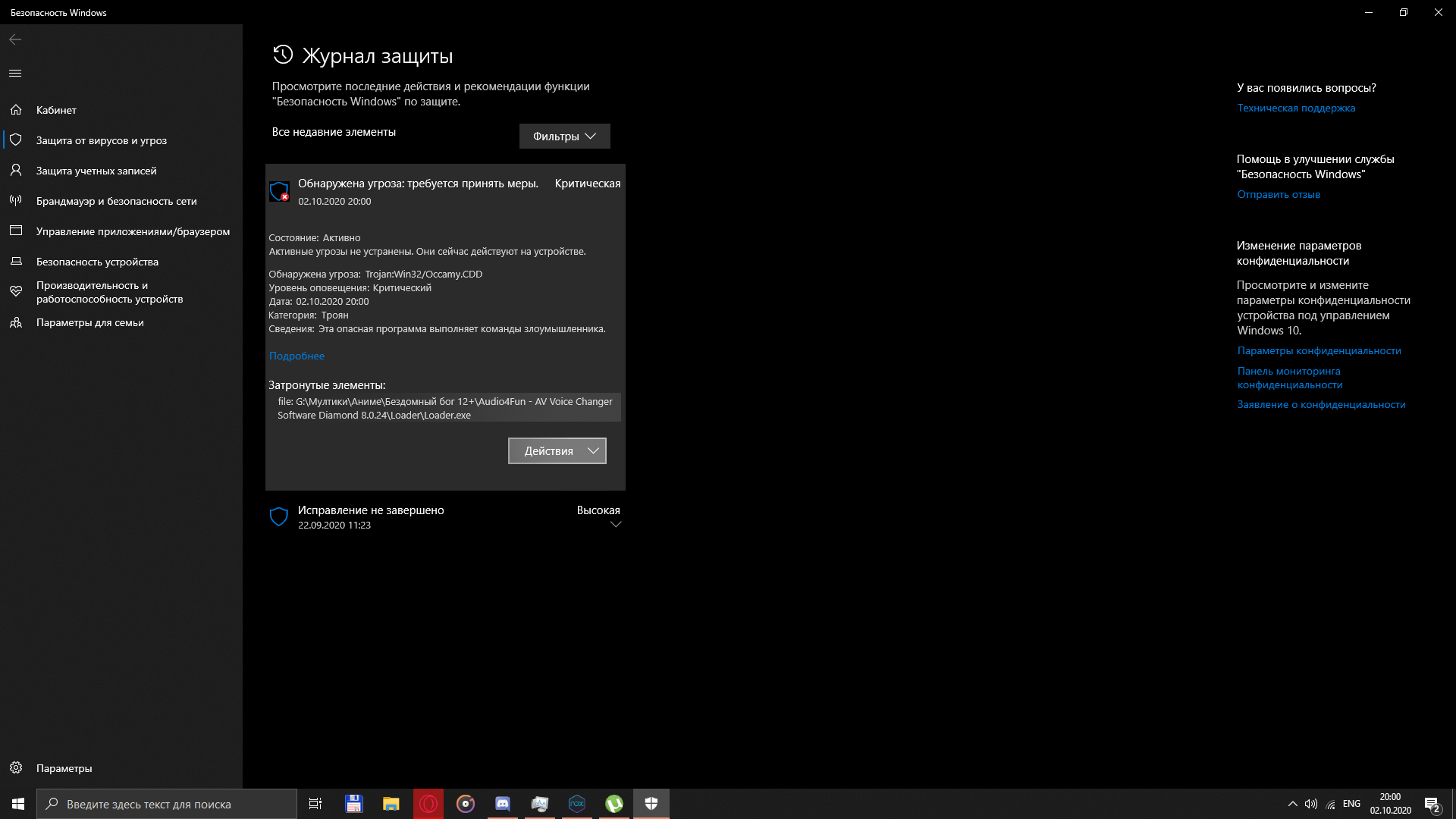
Task: Open Панель мониторинга конфиденциальности link
Action: (x=1290, y=378)
